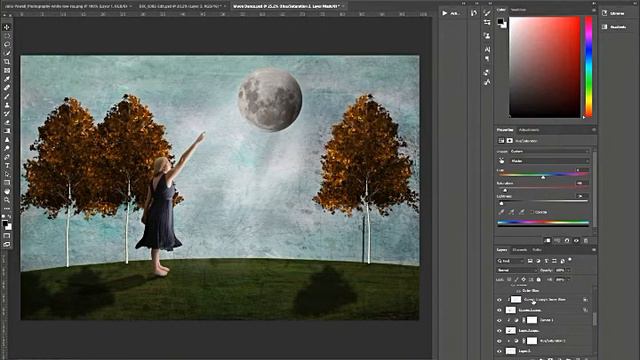Screen dimensions: 640x360
Task: Open the Character panel icon
Action: coord(487,49)
